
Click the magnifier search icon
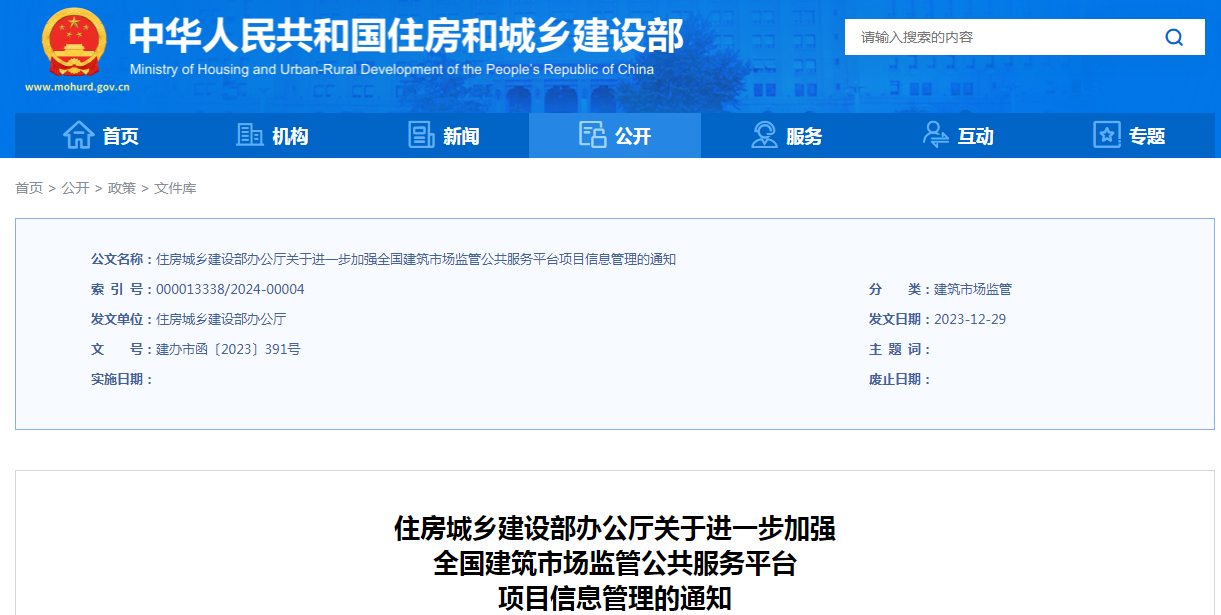1174,36
